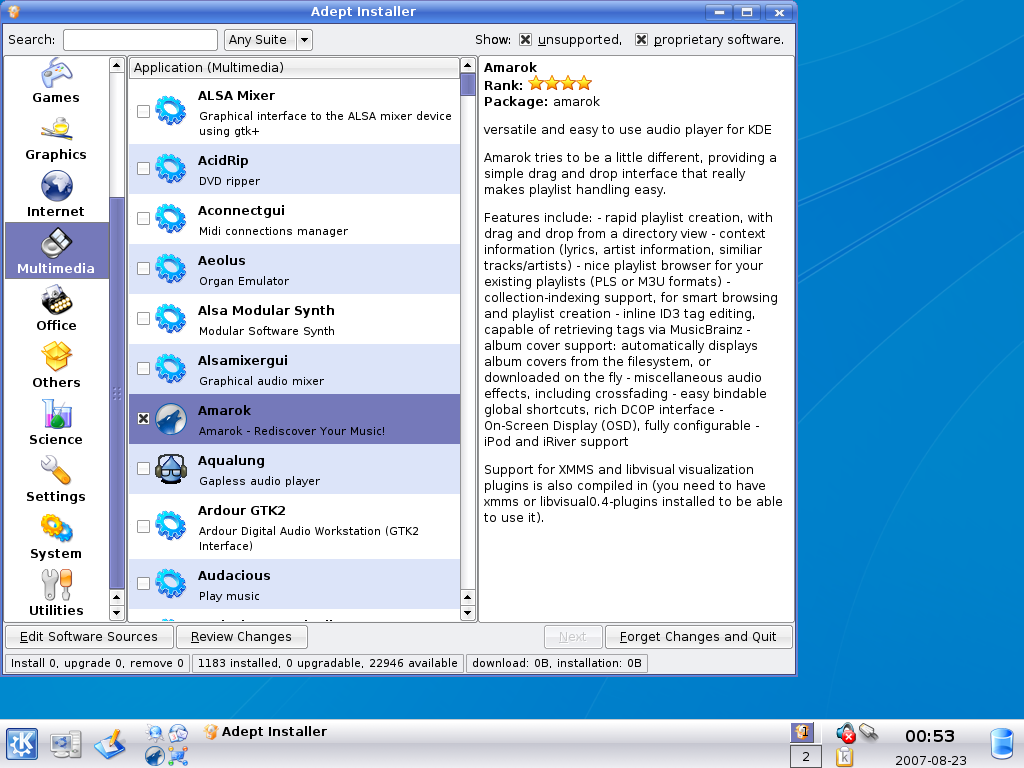The height and width of the screenshot is (768, 1024).
Task: Switch to virtual desktop 2
Action: click(x=806, y=757)
